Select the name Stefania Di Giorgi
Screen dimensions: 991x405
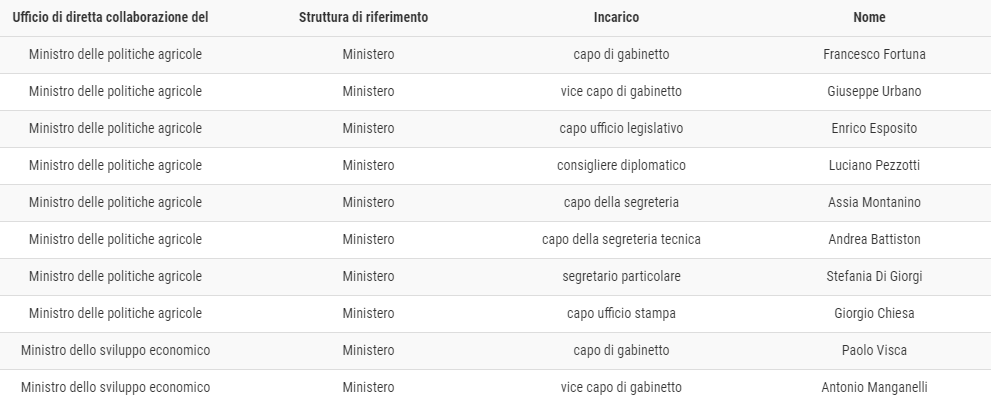tap(874, 276)
